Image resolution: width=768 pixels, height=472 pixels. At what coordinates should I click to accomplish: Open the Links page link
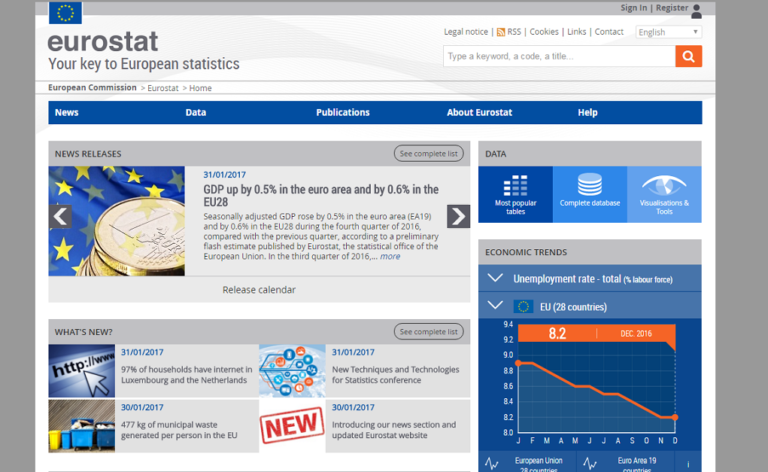(576, 32)
